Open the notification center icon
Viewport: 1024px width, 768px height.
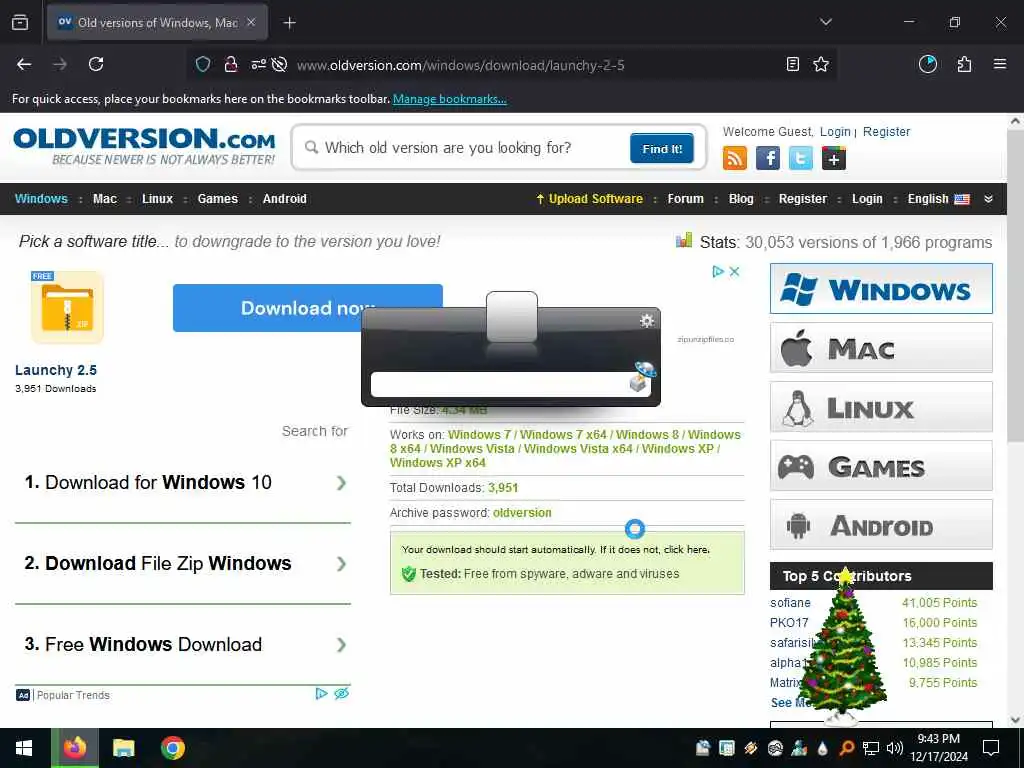pyautogui.click(x=990, y=748)
